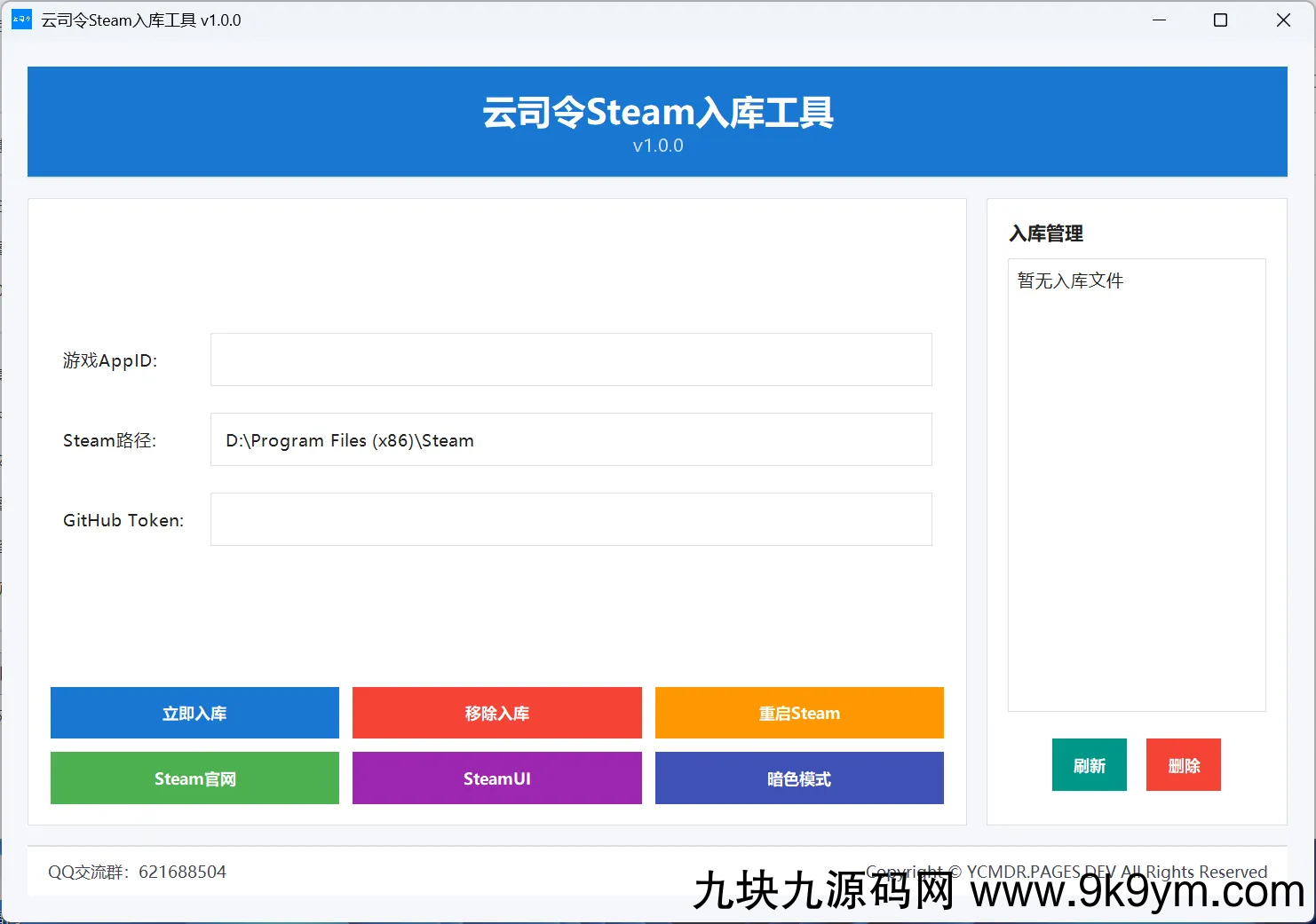Minimize the application window

1159,20
